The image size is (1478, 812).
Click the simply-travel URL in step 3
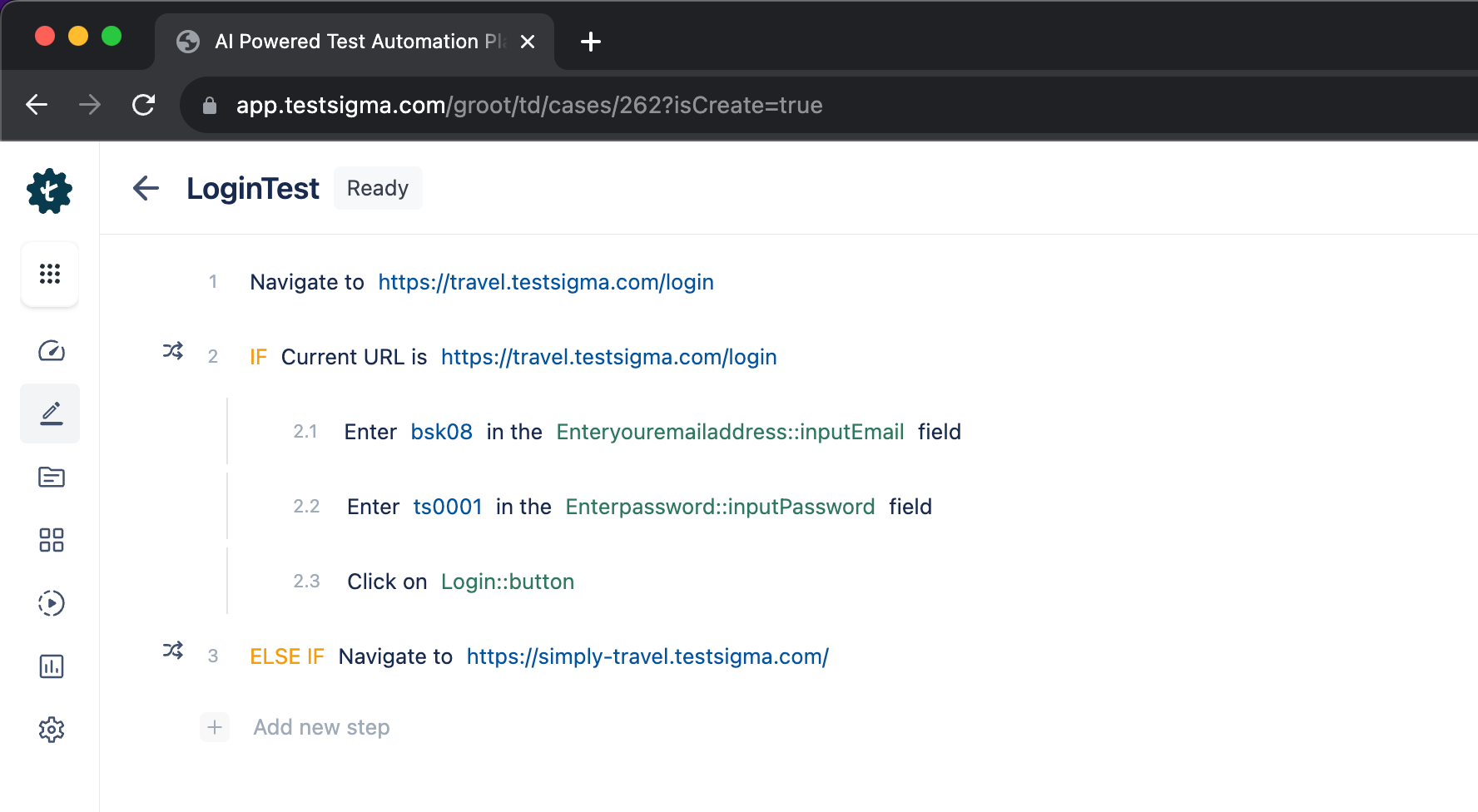(647, 656)
